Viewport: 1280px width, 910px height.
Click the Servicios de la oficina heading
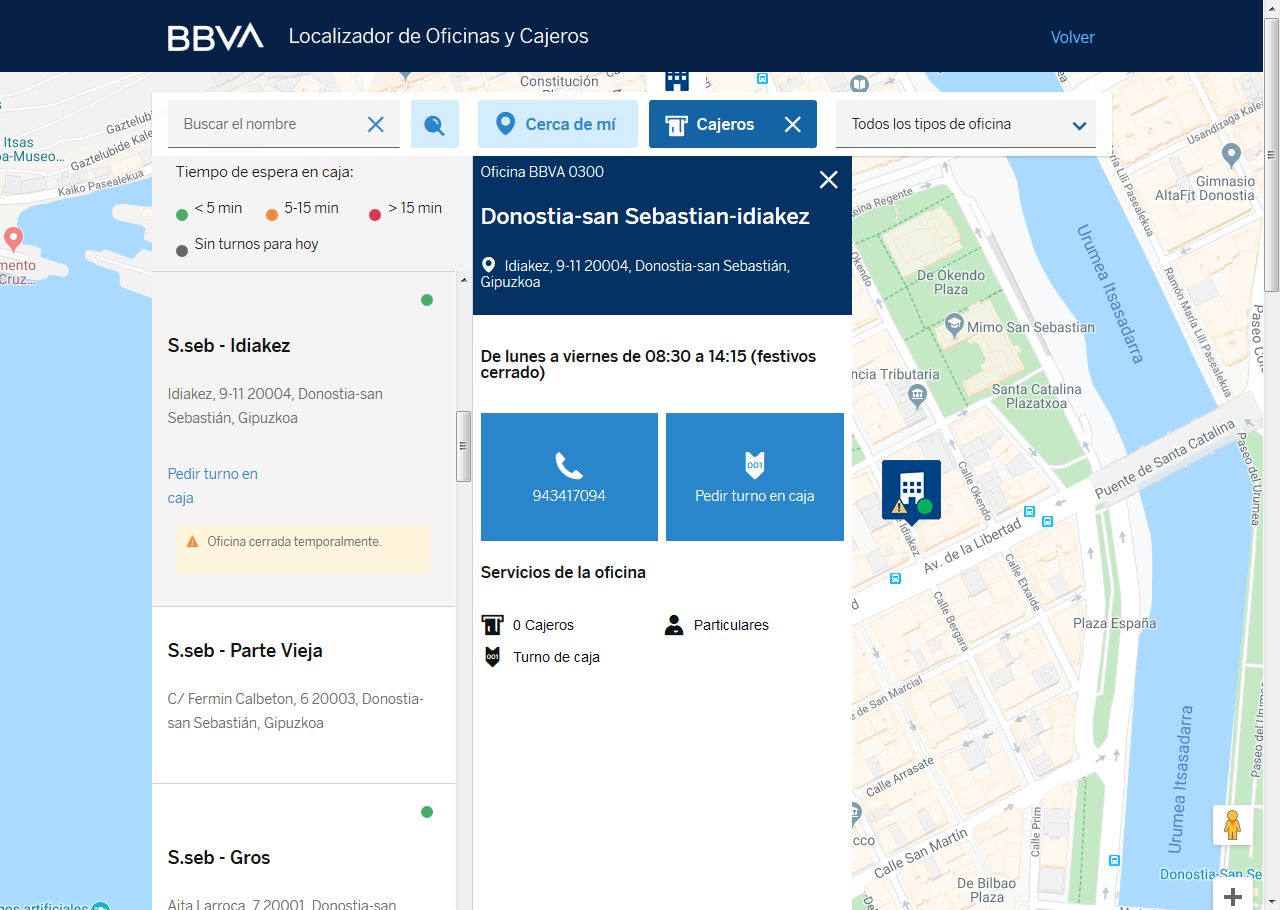click(563, 572)
